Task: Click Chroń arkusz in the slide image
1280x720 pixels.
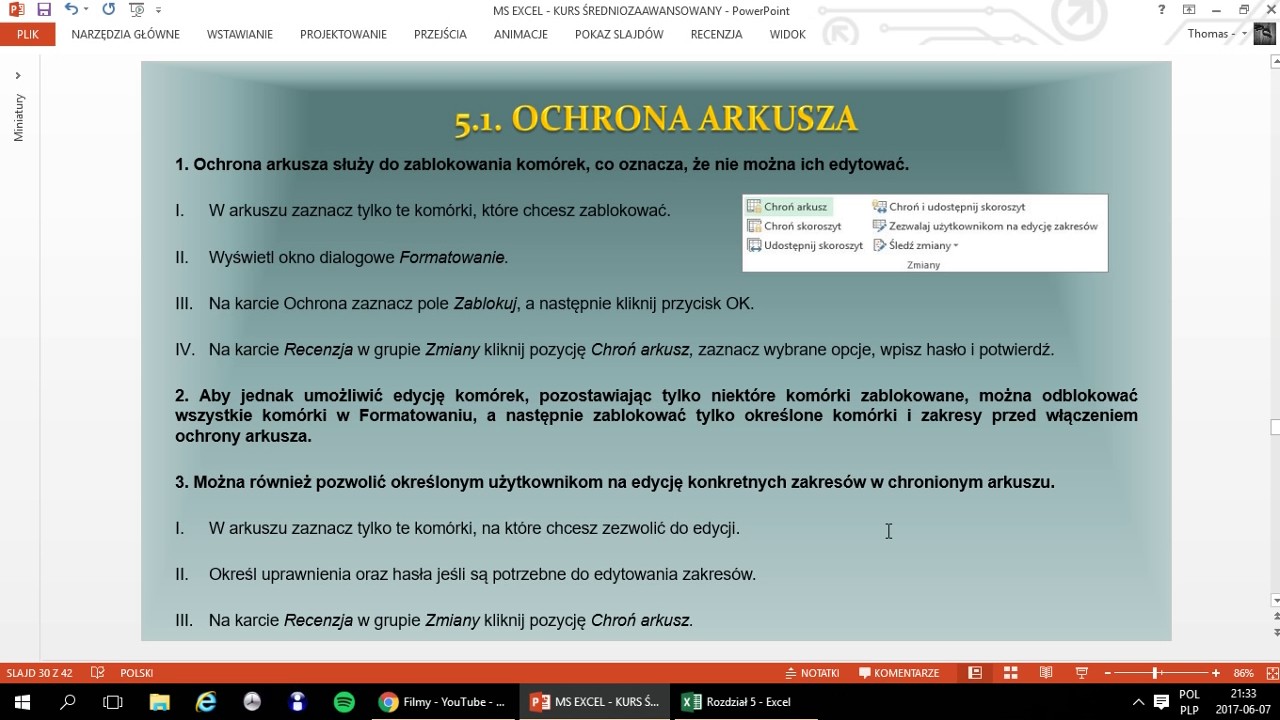Action: click(x=788, y=207)
